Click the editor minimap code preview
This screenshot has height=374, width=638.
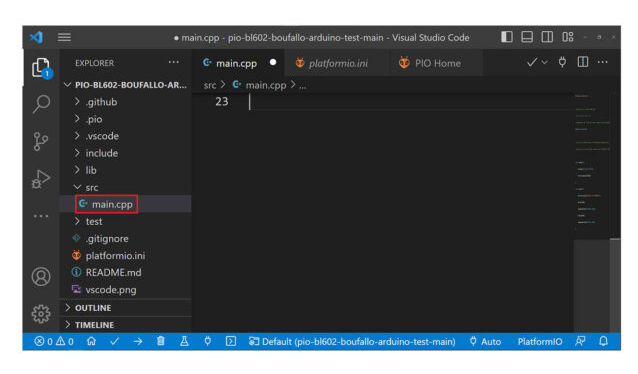tap(591, 163)
